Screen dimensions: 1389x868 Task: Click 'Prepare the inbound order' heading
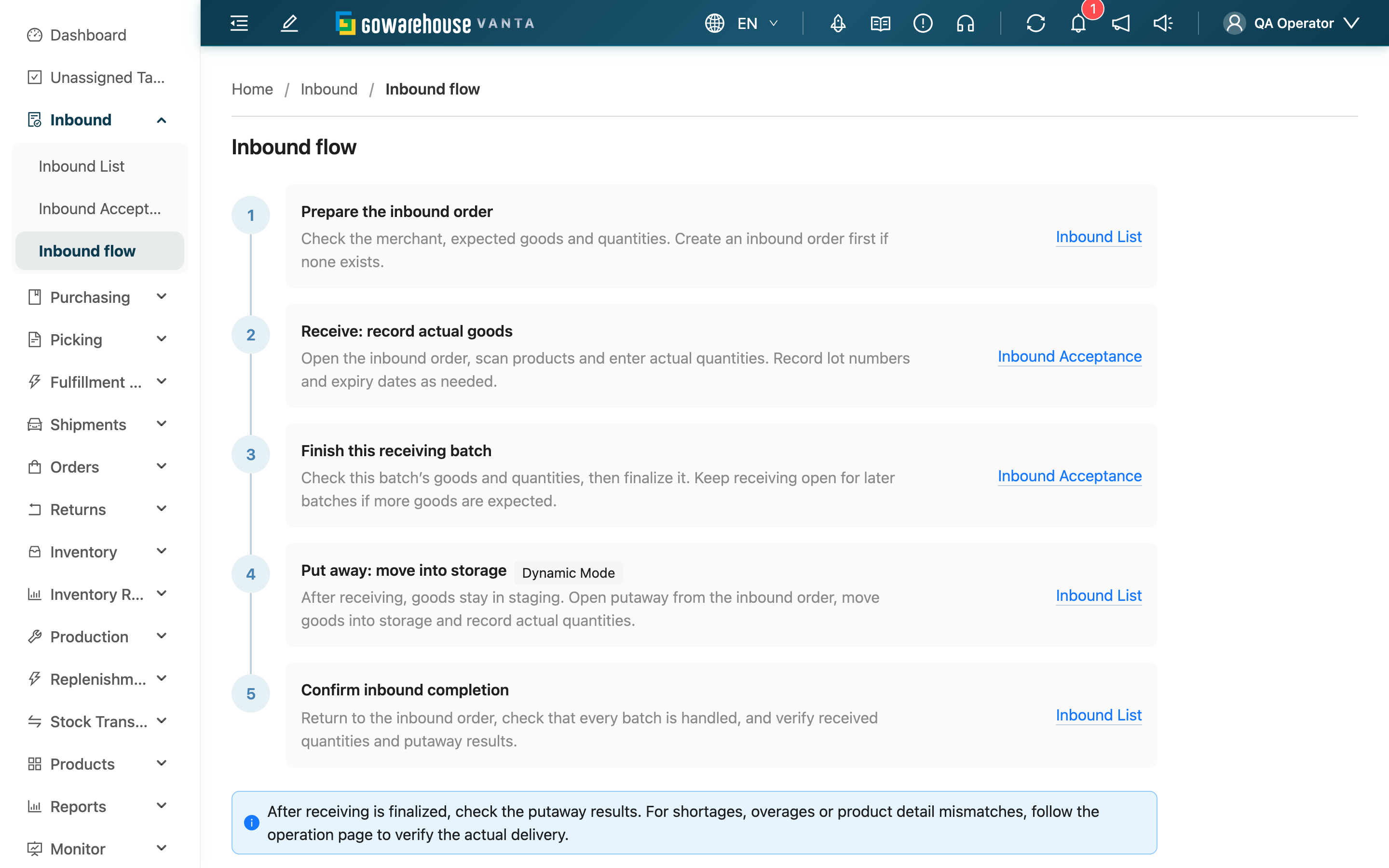(396, 212)
